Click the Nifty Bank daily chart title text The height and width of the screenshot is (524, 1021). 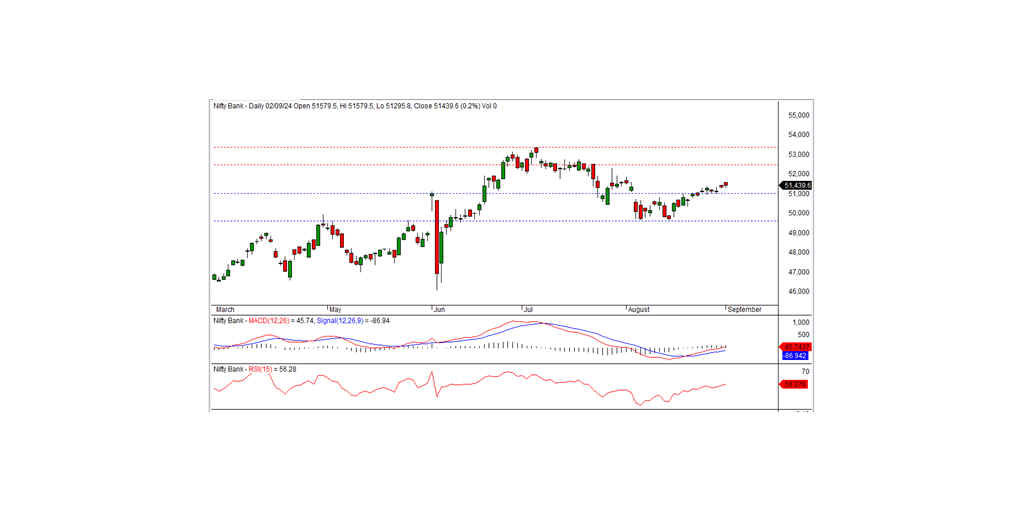coord(356,105)
